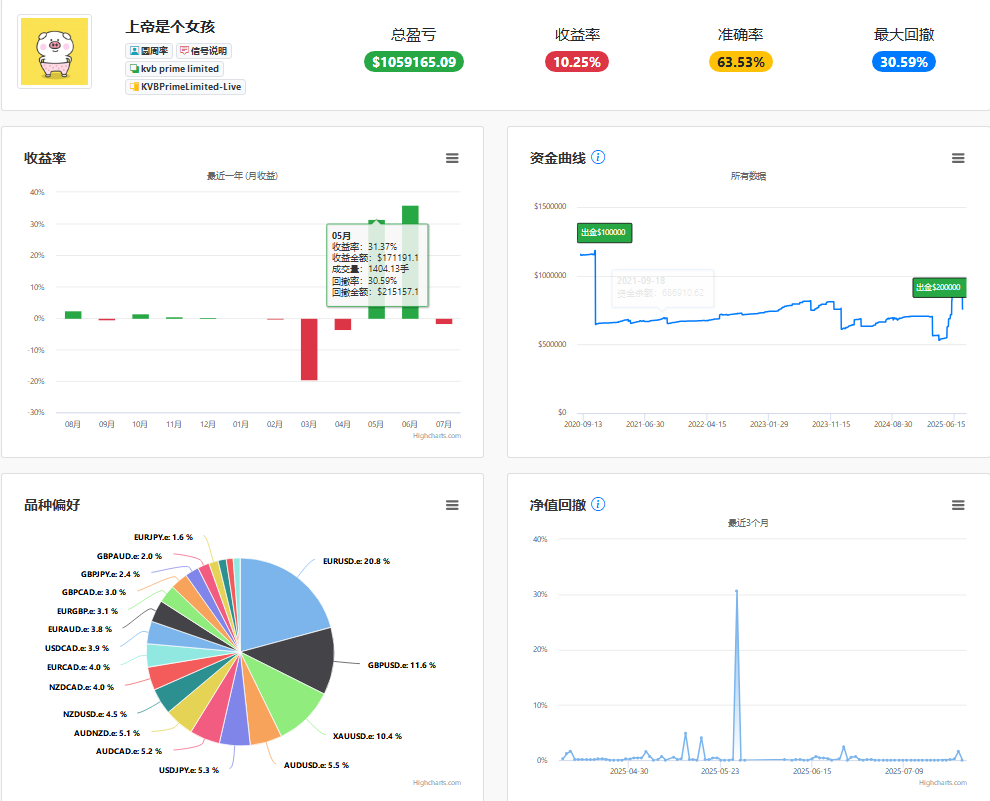Click Highcharts.com credit under 品种偏好 chart
Image resolution: width=990 pixels, height=801 pixels.
coord(437,783)
